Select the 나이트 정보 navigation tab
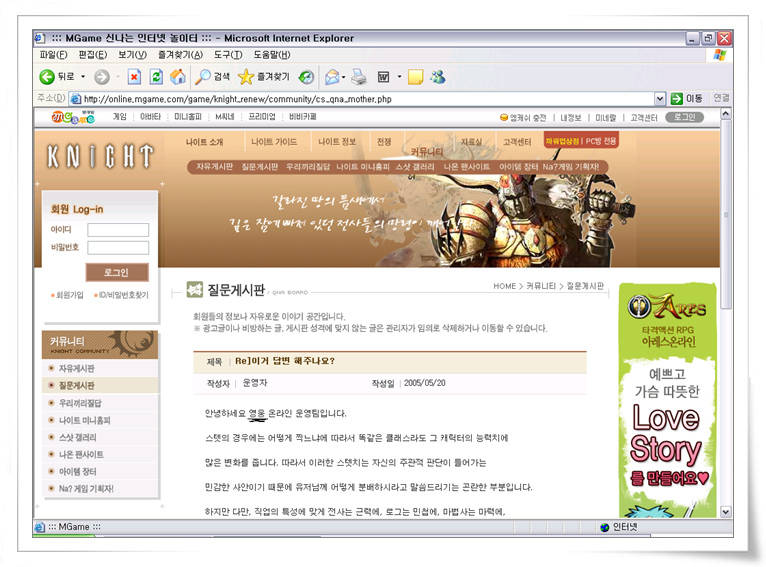 tap(337, 142)
